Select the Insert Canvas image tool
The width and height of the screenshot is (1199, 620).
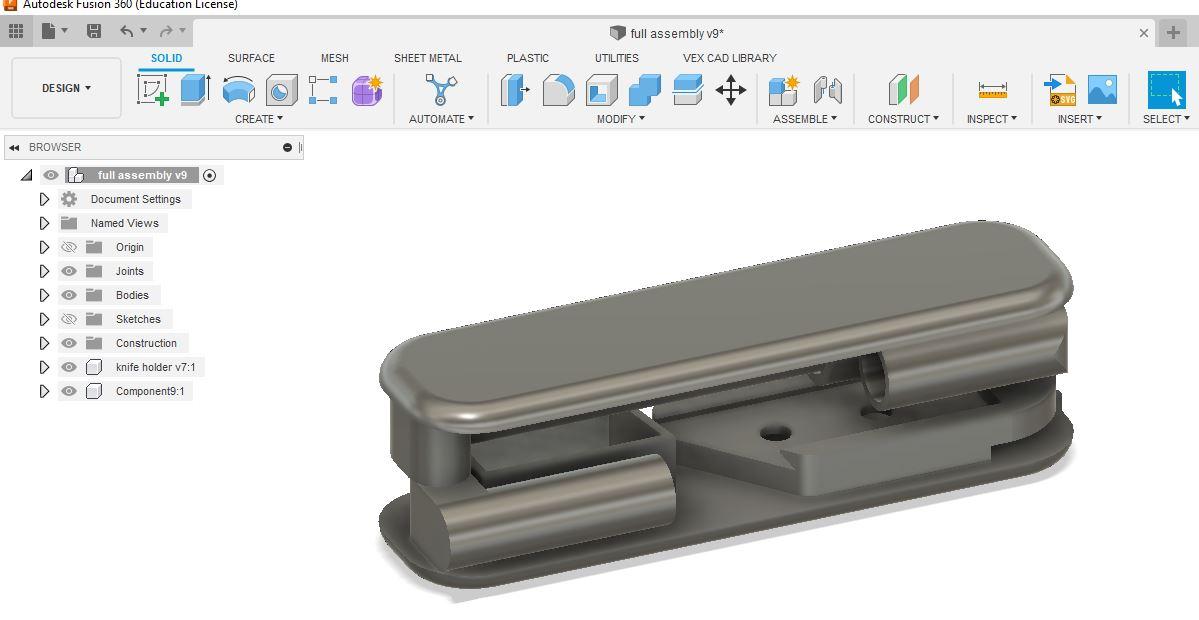(1102, 89)
